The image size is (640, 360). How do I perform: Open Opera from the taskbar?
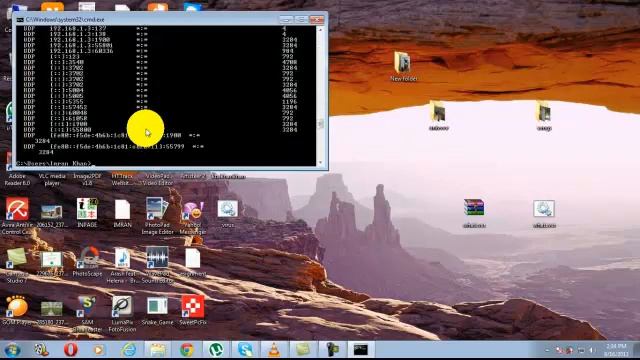(70, 350)
